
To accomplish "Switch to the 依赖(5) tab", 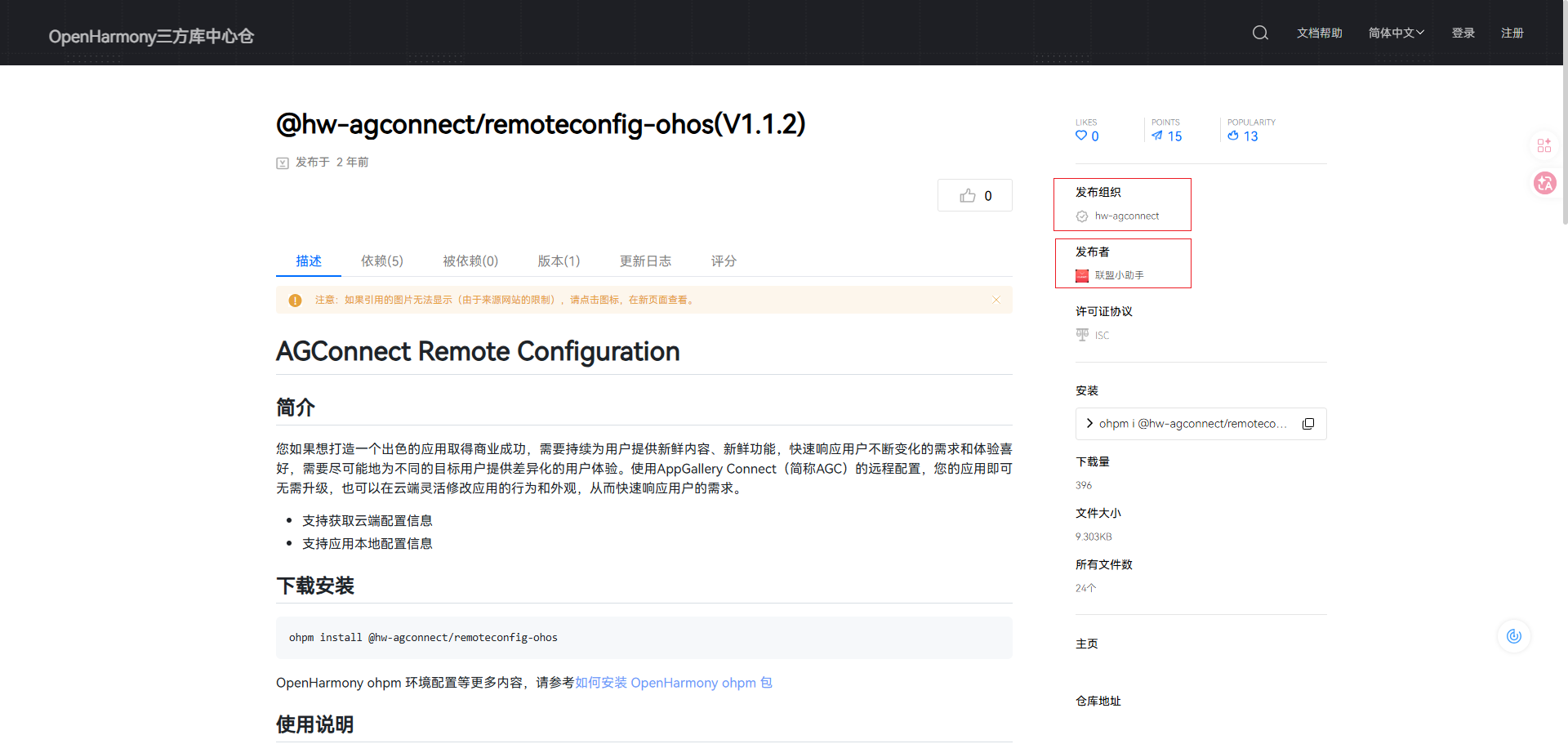I will (382, 261).
